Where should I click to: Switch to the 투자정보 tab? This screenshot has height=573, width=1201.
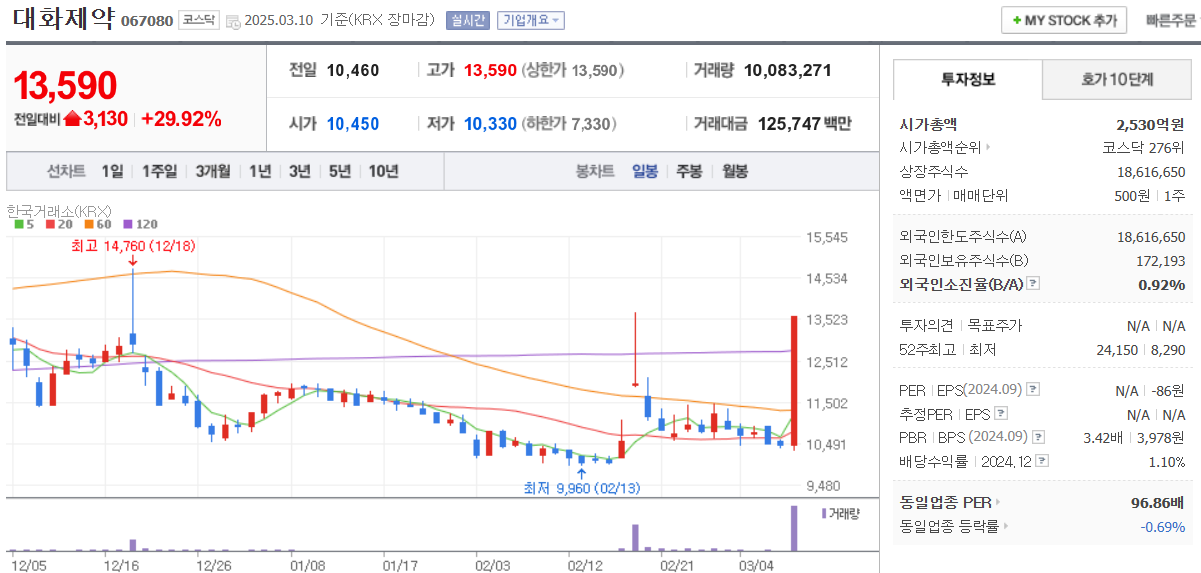pyautogui.click(x=967, y=79)
